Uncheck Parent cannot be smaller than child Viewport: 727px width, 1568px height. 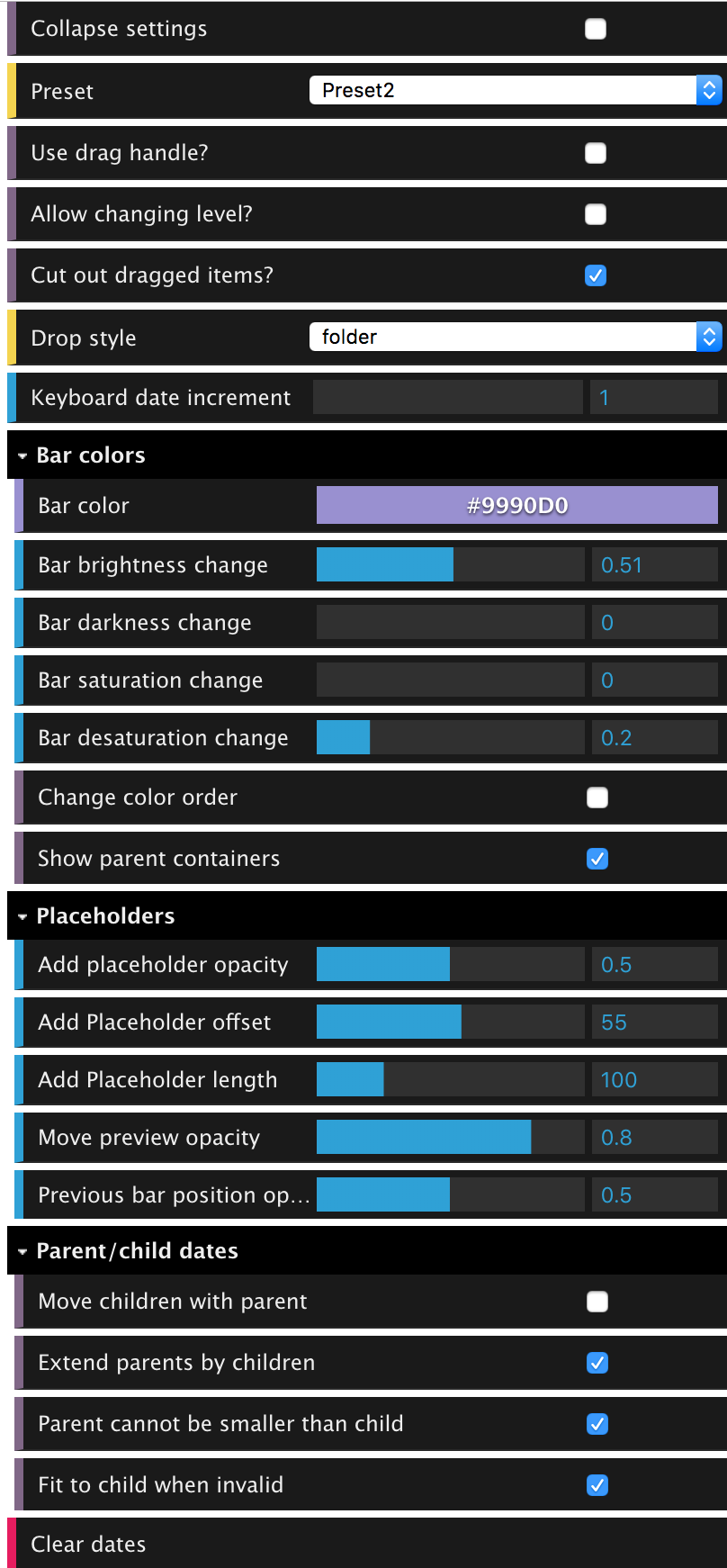coord(597,1424)
